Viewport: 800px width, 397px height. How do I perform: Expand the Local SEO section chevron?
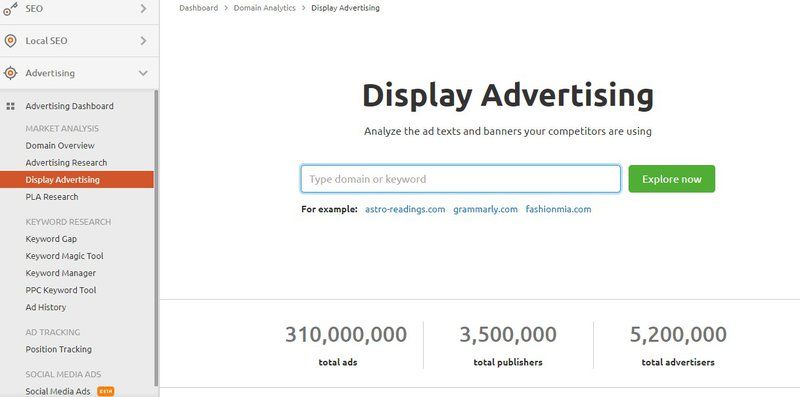coord(143,41)
